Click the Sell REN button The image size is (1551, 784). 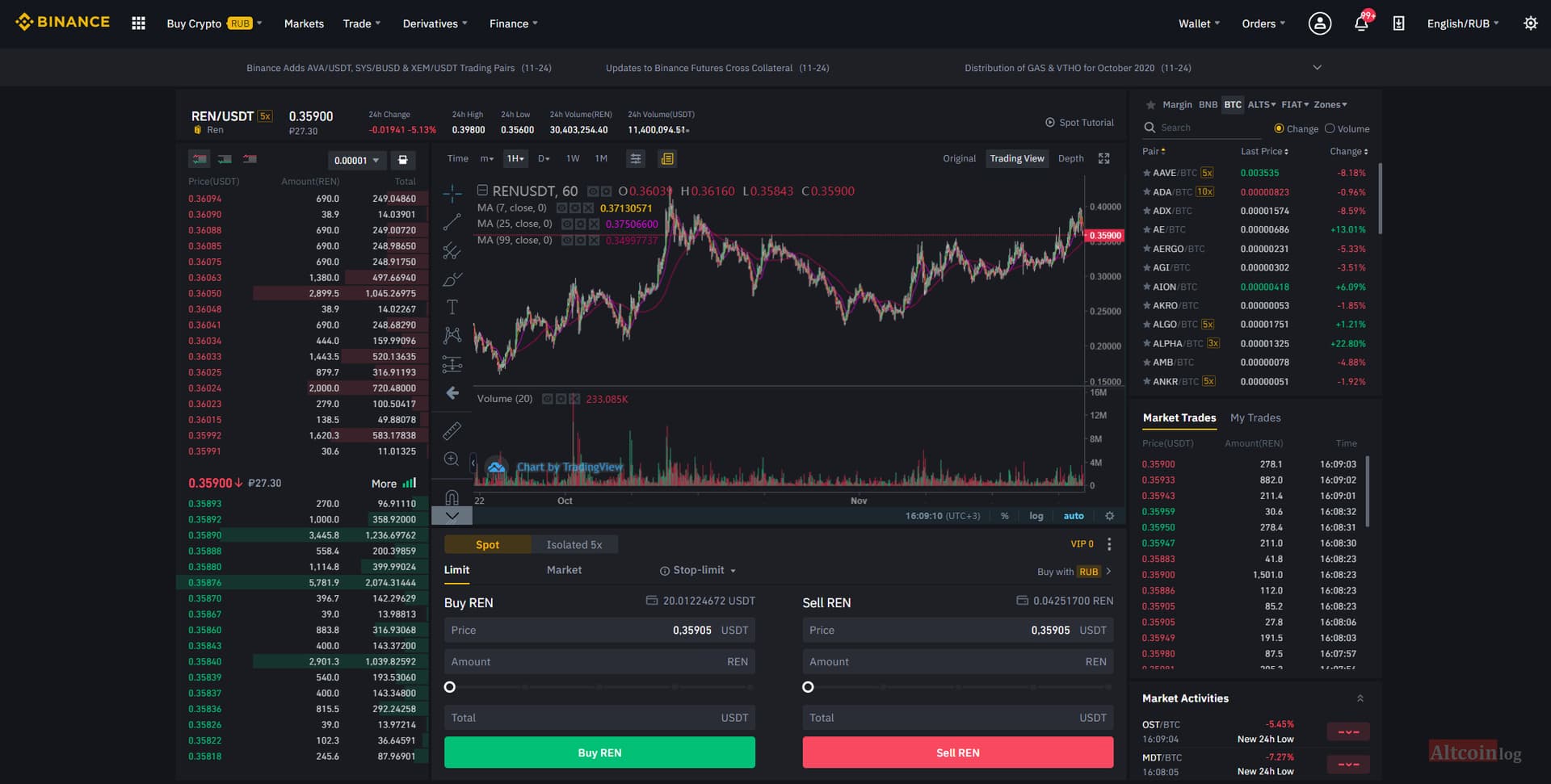click(x=957, y=753)
